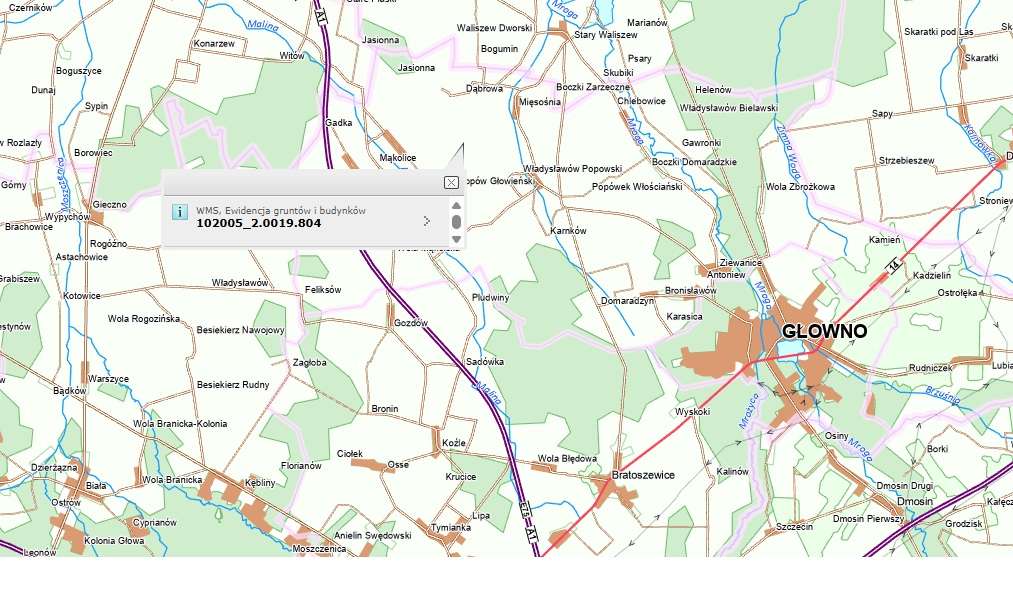Click the Wola Branicka-Kolonia label

click(x=180, y=424)
